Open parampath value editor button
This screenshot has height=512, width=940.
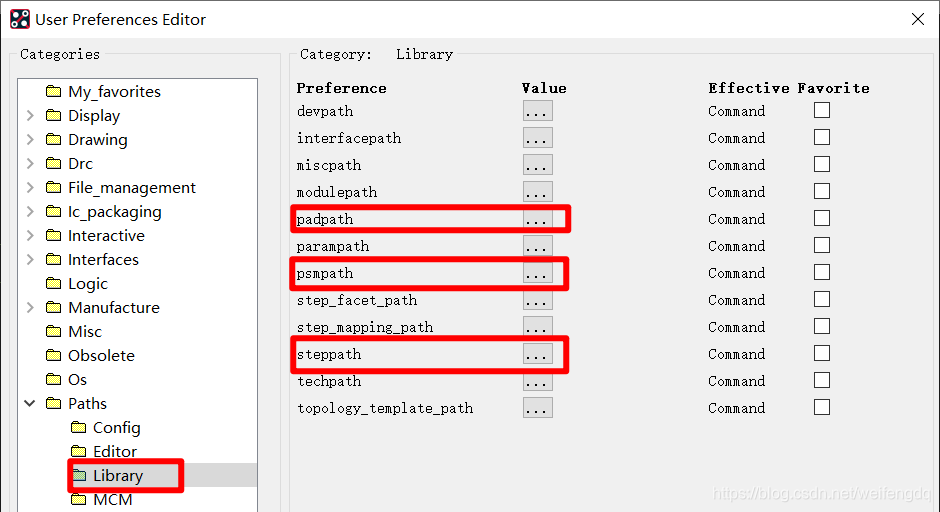(x=537, y=246)
